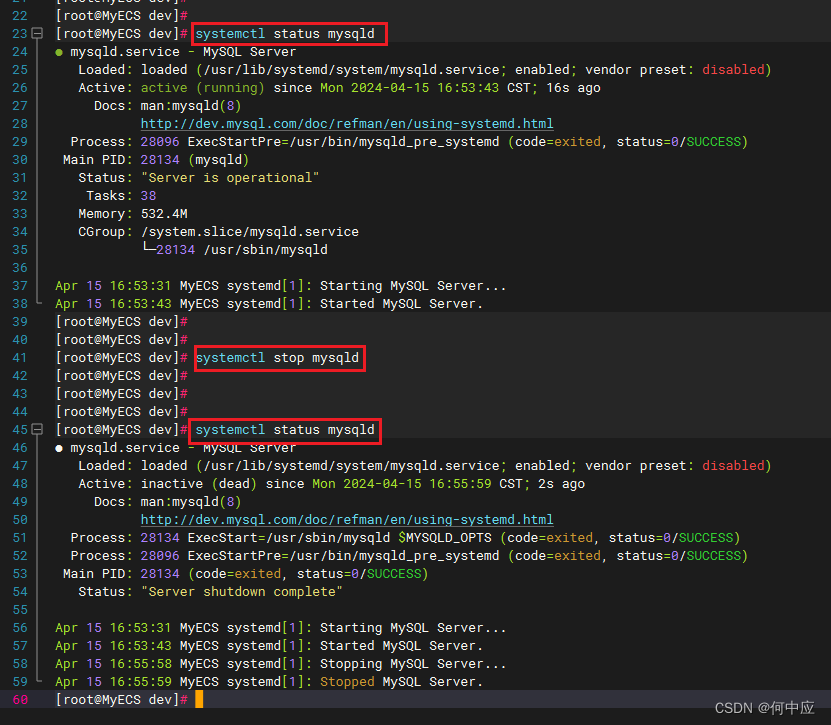Click the 'Server shutdown complete' status string
The width and height of the screenshot is (831, 725).
coord(242,591)
